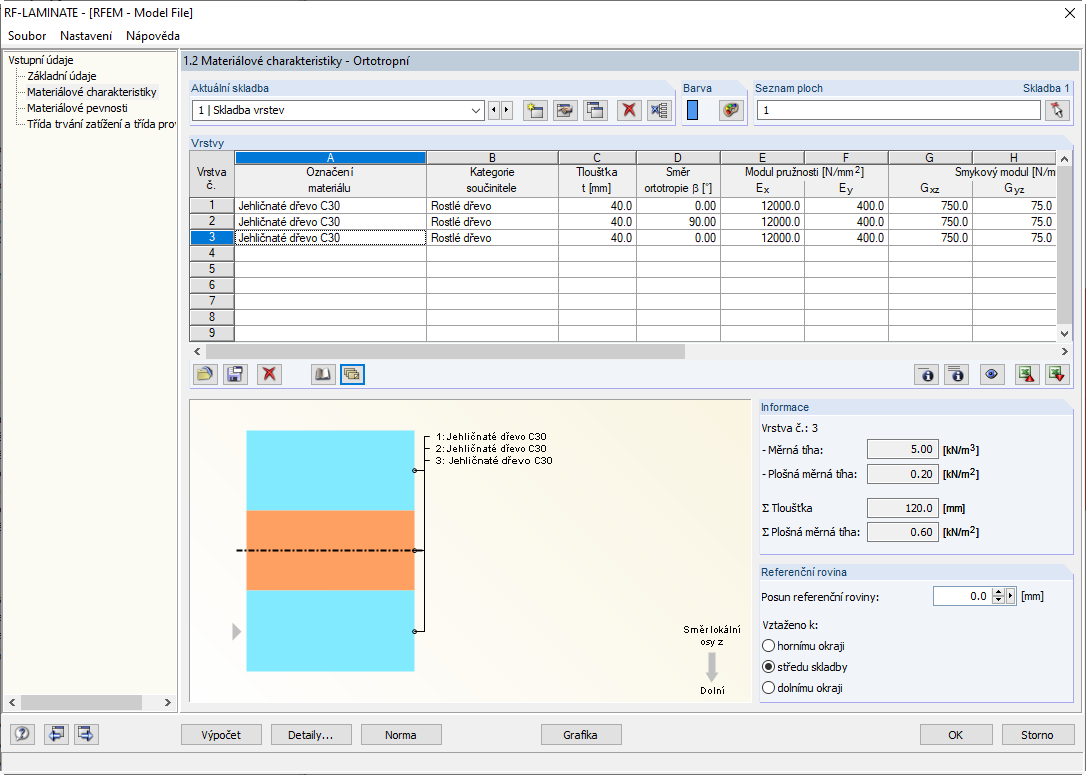Click the Měrná tíha 5.00 value field
Screen dimensions: 1086x775
[902, 449]
